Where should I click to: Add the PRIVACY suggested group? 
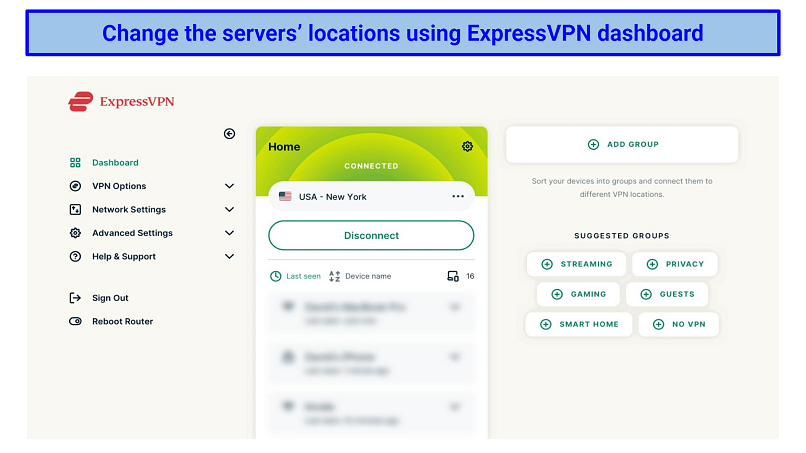coord(674,264)
